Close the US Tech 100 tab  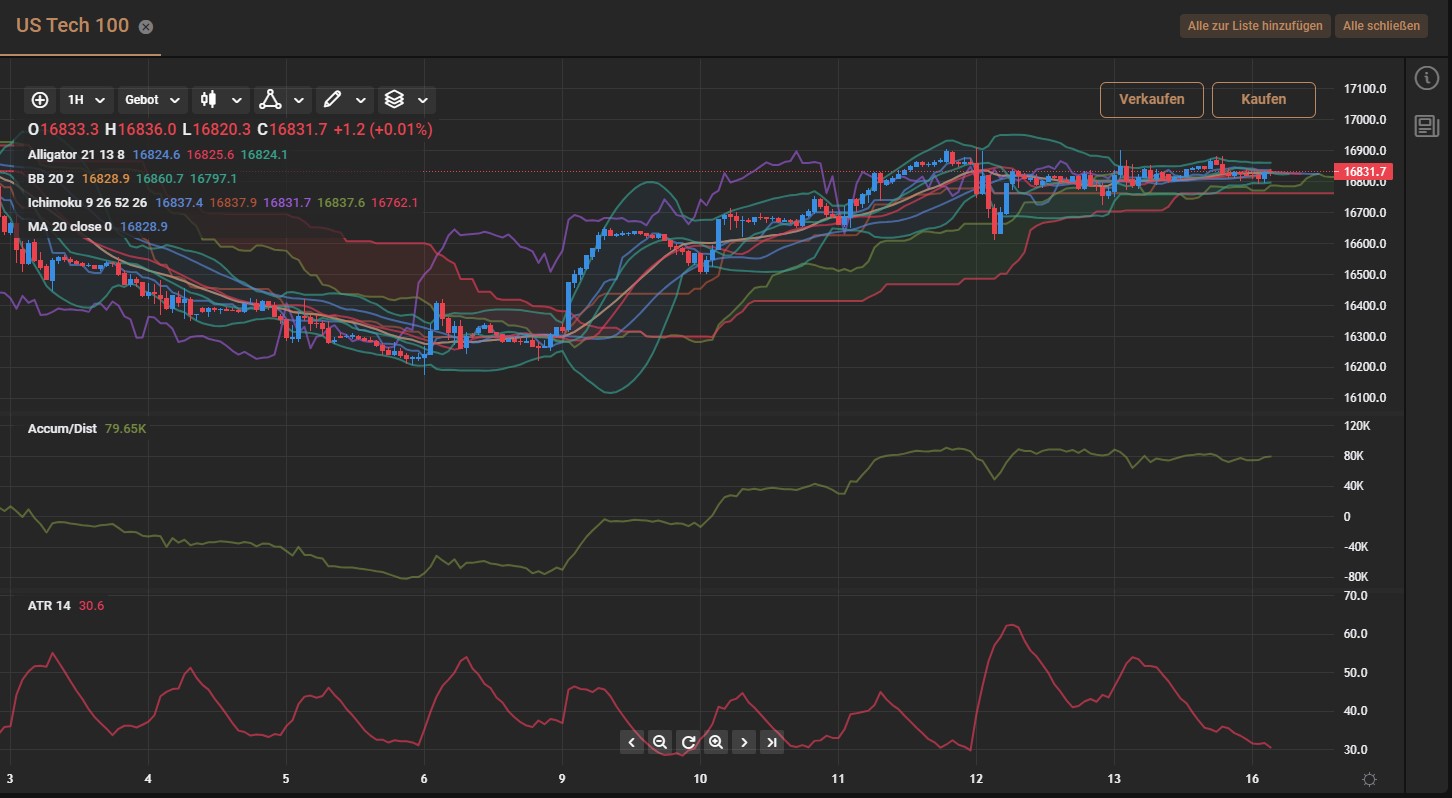coord(146,27)
